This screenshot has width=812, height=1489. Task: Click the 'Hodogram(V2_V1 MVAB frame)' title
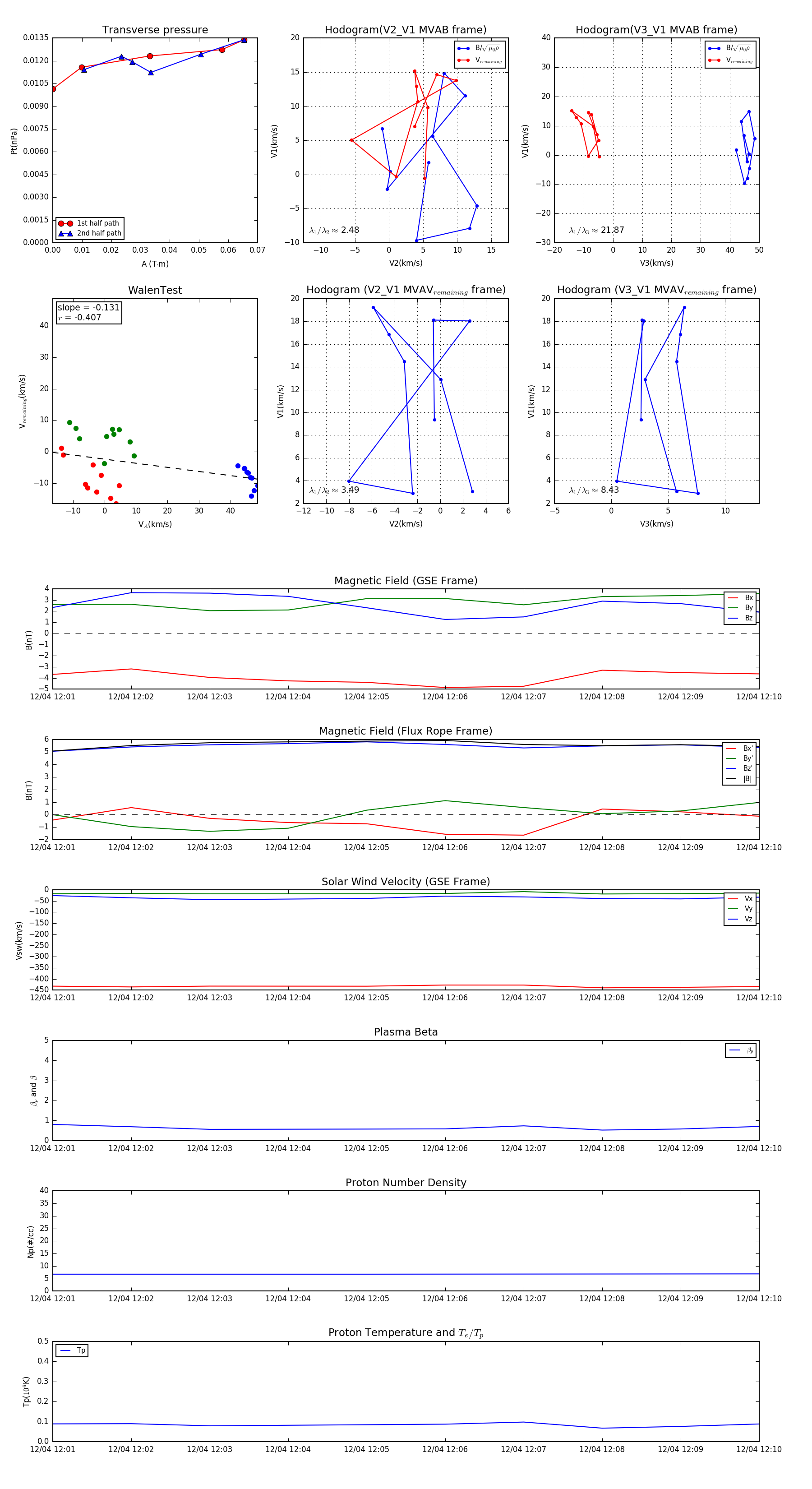click(x=406, y=30)
